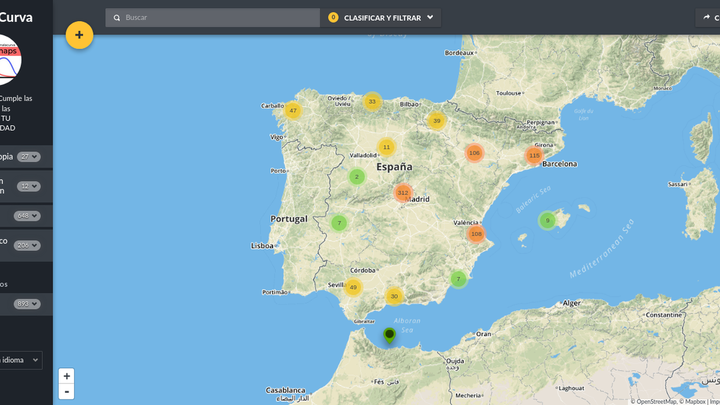Open the share arrow button at top right
Viewport: 720px width, 405px height.
point(706,17)
